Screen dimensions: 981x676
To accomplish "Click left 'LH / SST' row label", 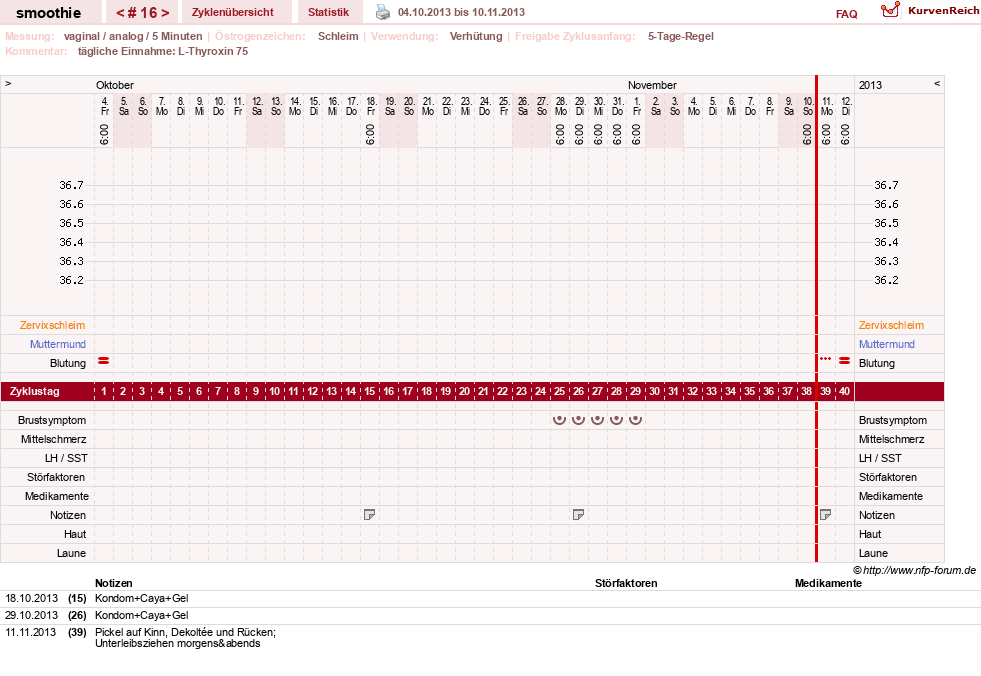I will 66,458.
